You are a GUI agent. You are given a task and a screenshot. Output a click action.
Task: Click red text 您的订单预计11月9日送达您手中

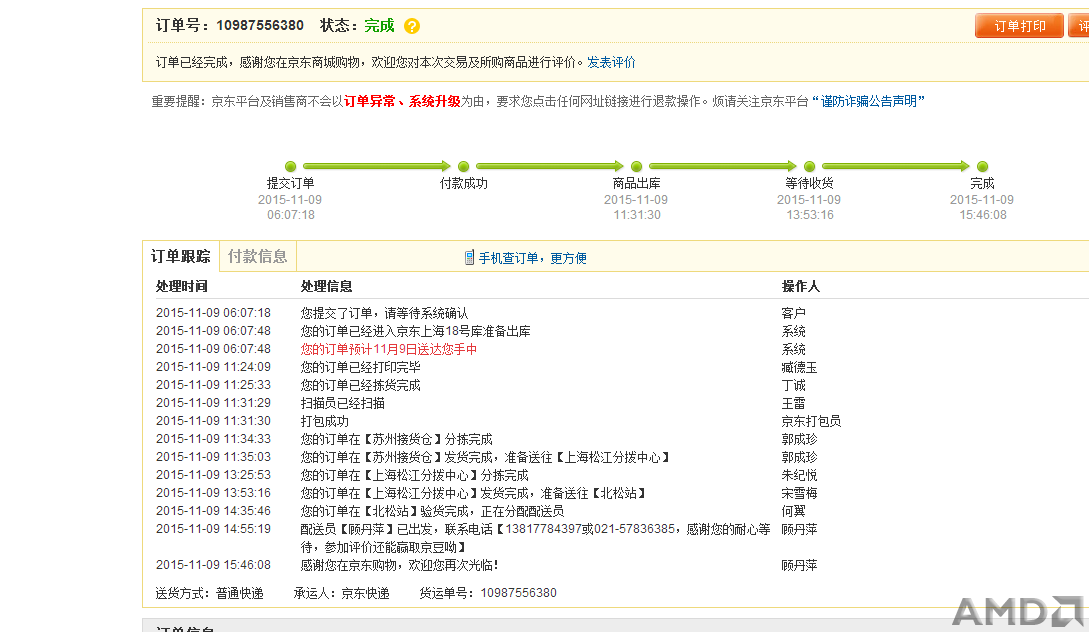[388, 349]
